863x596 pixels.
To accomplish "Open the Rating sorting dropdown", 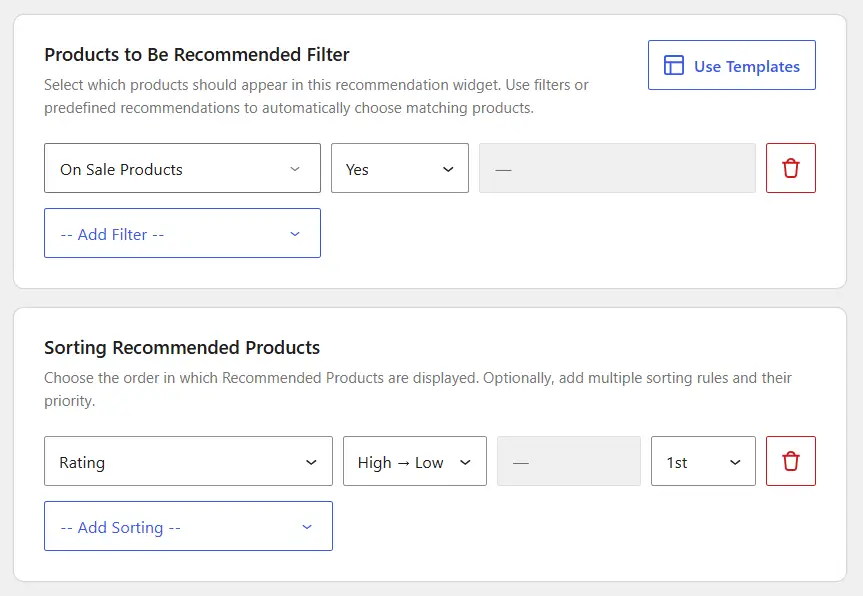I will (x=188, y=461).
